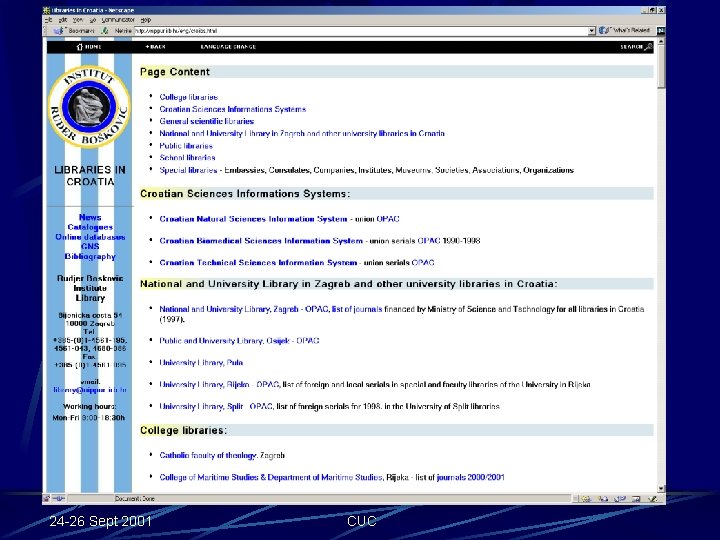Open Public and University Library, Osijek link
The image size is (720, 540).
[225, 341]
